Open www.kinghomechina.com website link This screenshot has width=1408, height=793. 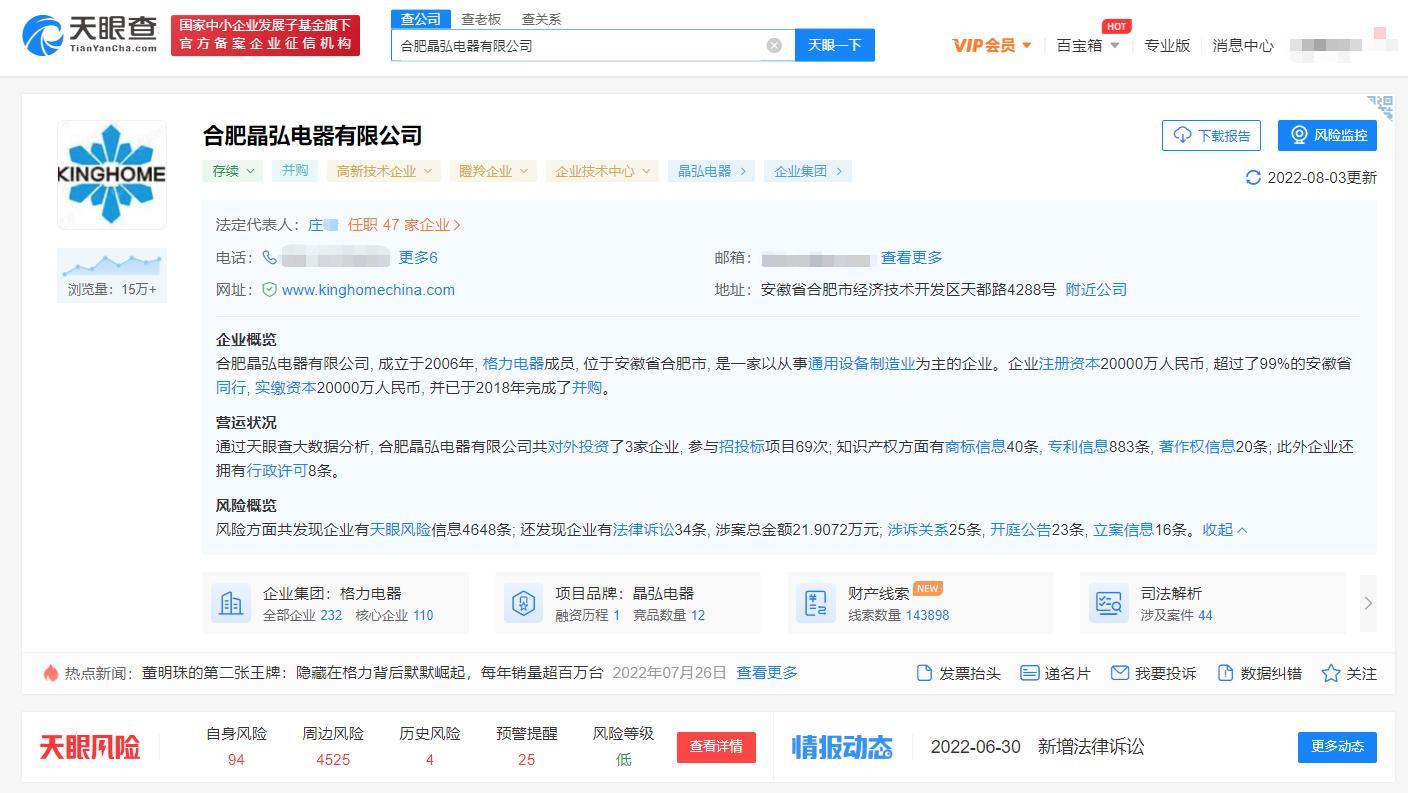coord(368,289)
